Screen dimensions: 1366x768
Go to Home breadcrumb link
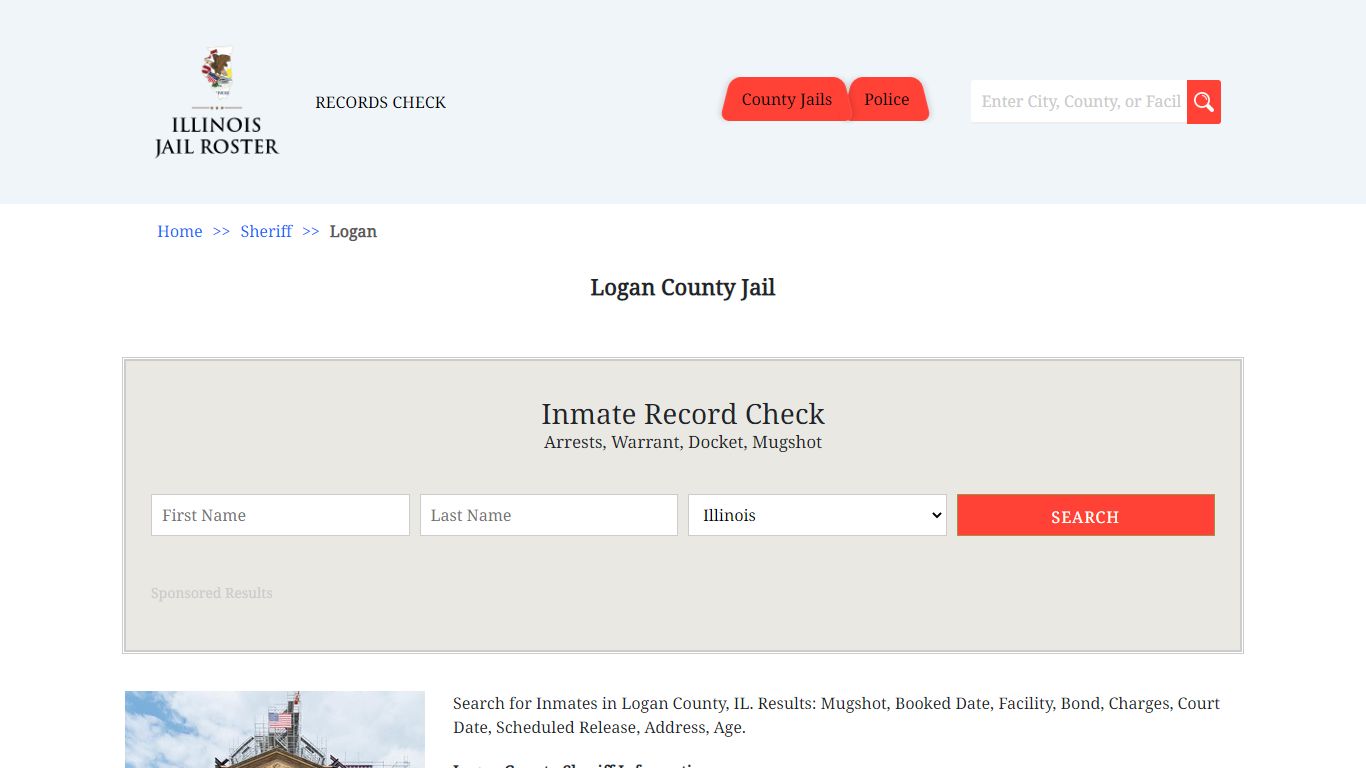tap(180, 231)
